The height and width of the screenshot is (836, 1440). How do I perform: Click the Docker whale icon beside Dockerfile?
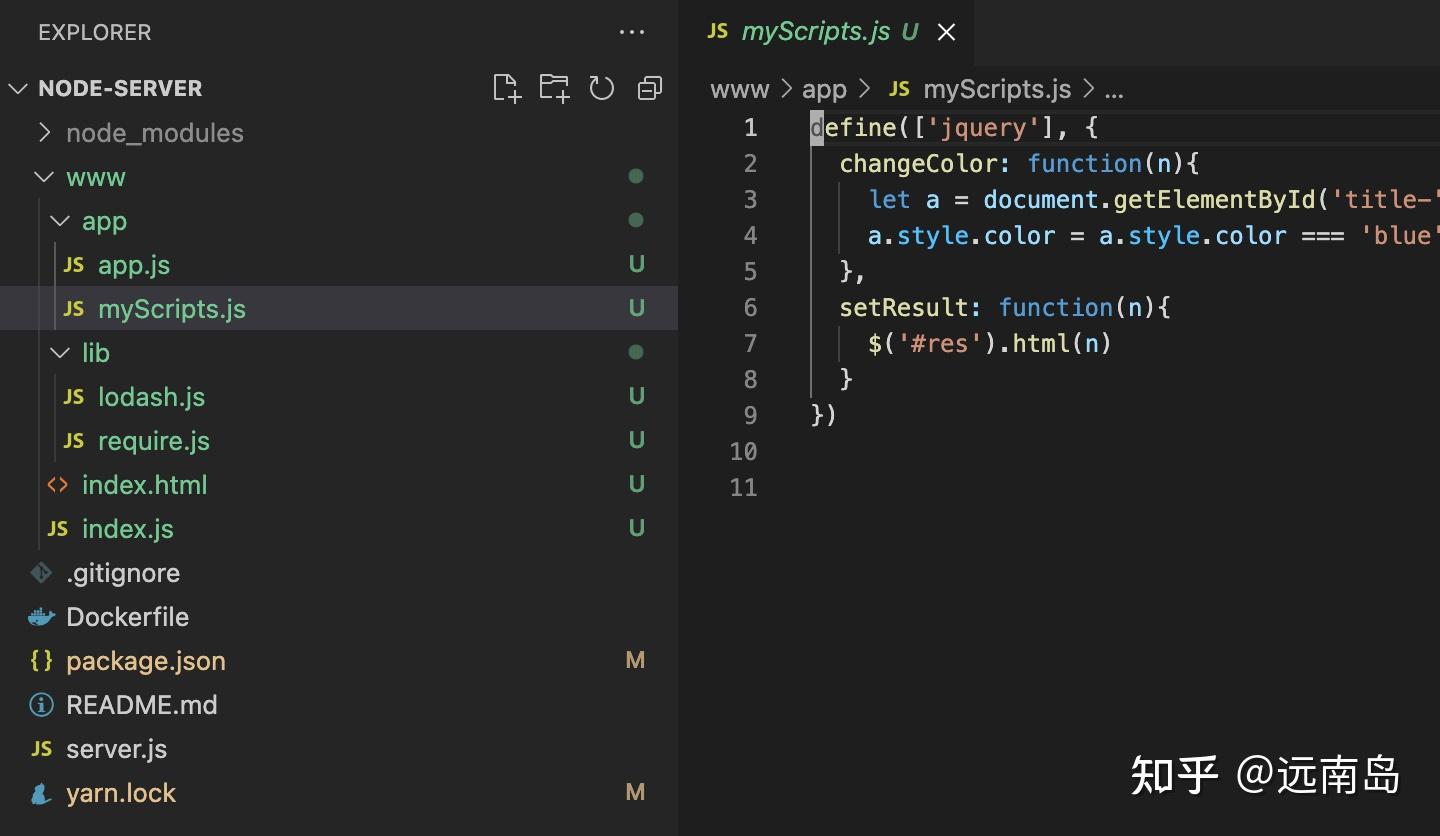click(41, 617)
